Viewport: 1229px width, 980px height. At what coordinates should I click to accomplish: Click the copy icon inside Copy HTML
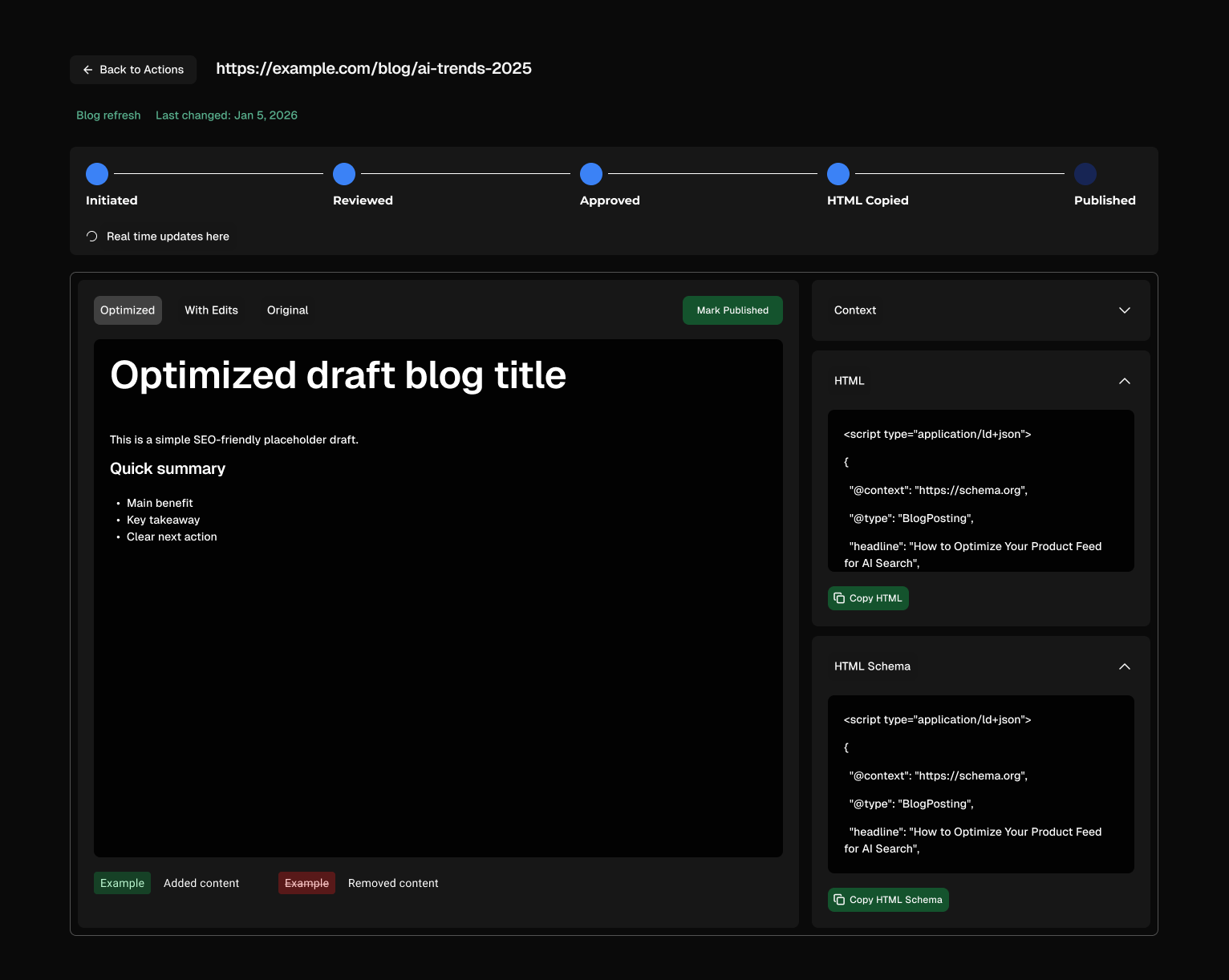pyautogui.click(x=839, y=597)
